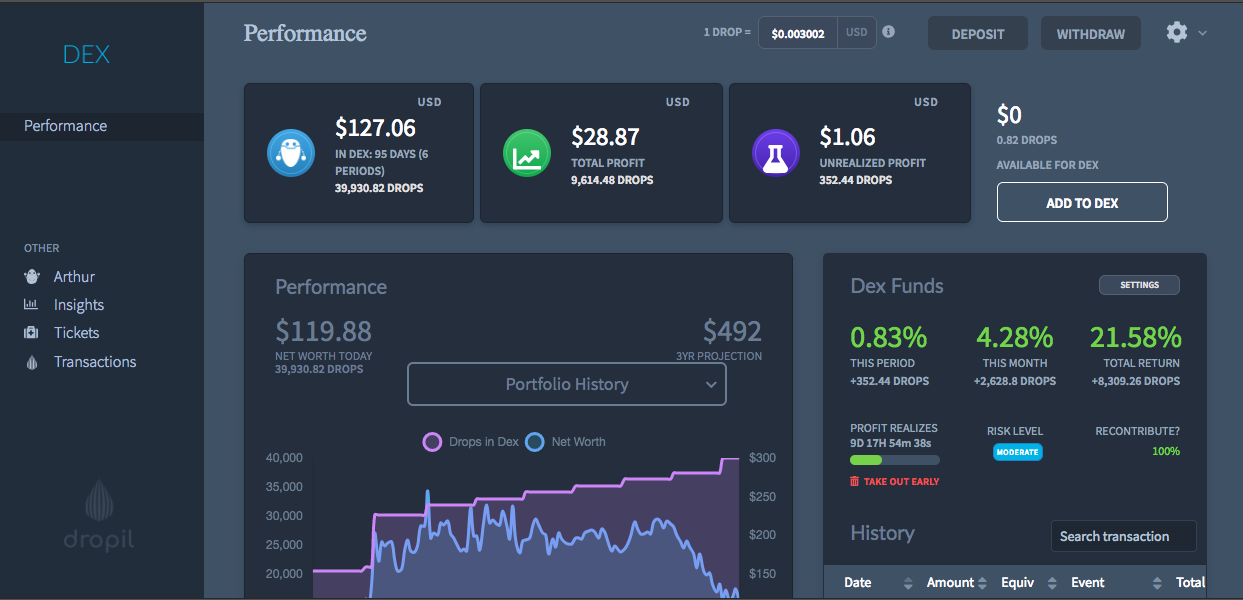The width and height of the screenshot is (1243, 600).
Task: Click the Transactions droplet icon
Action: [x=31, y=362]
